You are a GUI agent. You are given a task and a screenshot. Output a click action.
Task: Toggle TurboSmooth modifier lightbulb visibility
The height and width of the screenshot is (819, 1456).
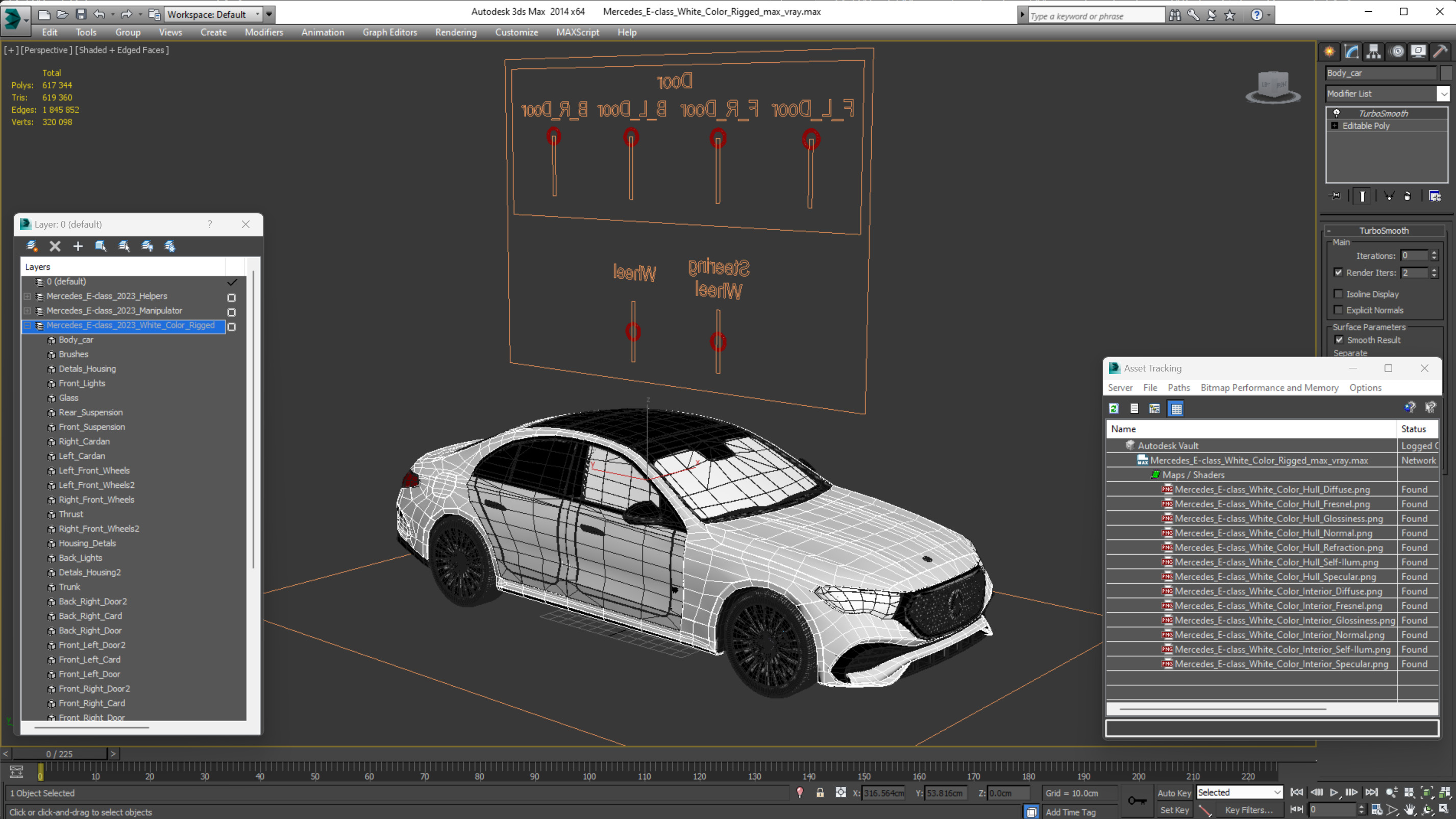point(1336,113)
